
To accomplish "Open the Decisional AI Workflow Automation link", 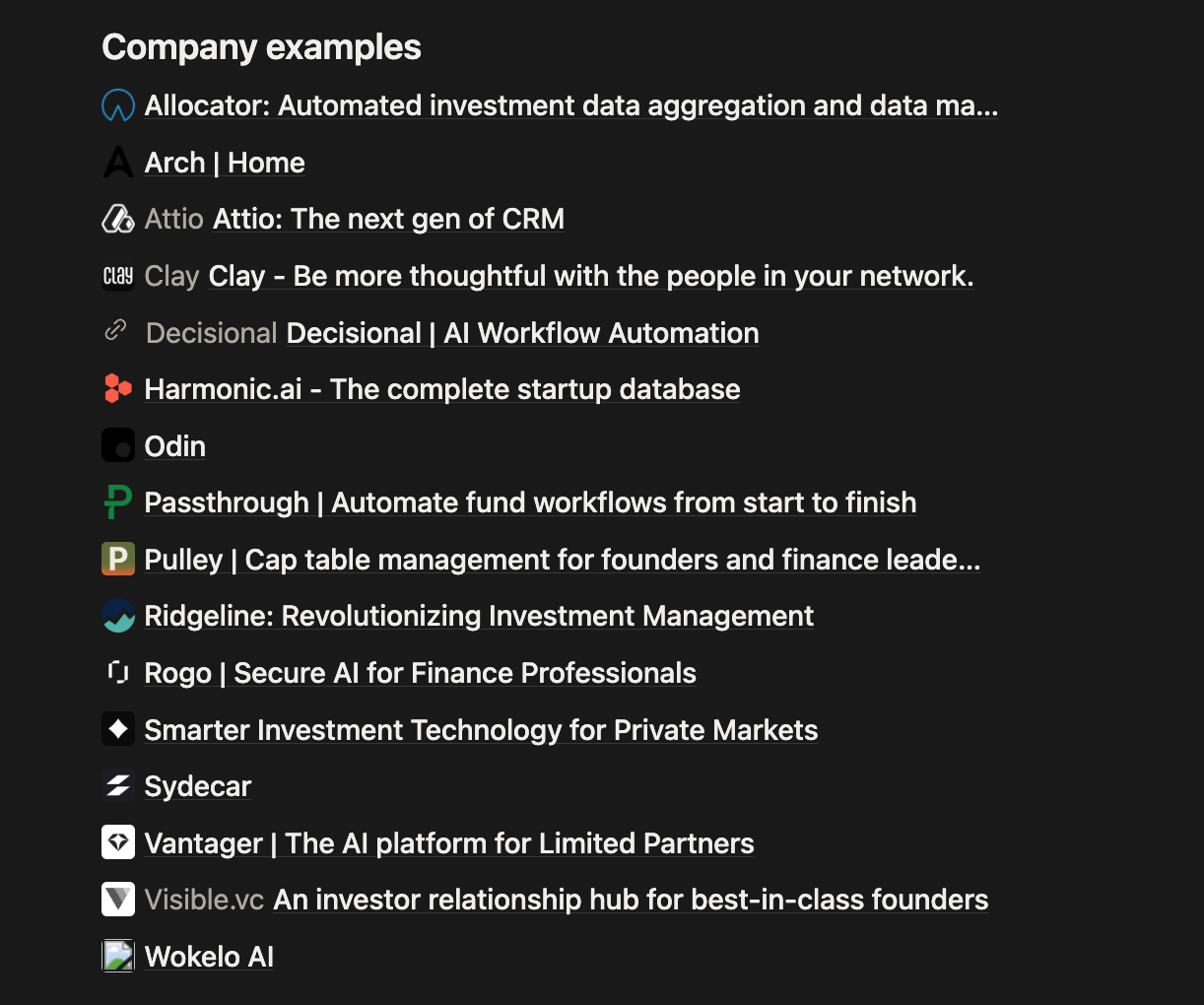I will (x=522, y=333).
